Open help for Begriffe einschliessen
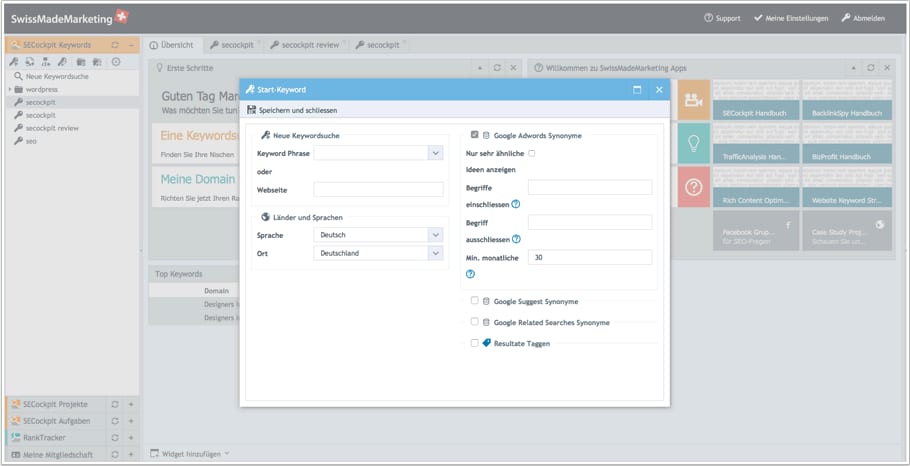This screenshot has width=910, height=466. pyautogui.click(x=515, y=204)
